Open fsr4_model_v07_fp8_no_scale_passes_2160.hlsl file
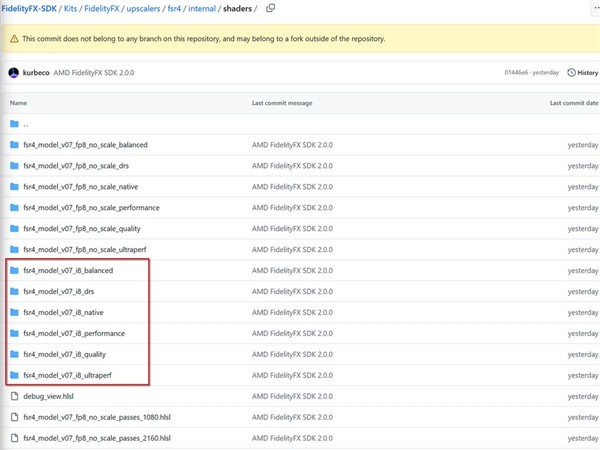 97,438
